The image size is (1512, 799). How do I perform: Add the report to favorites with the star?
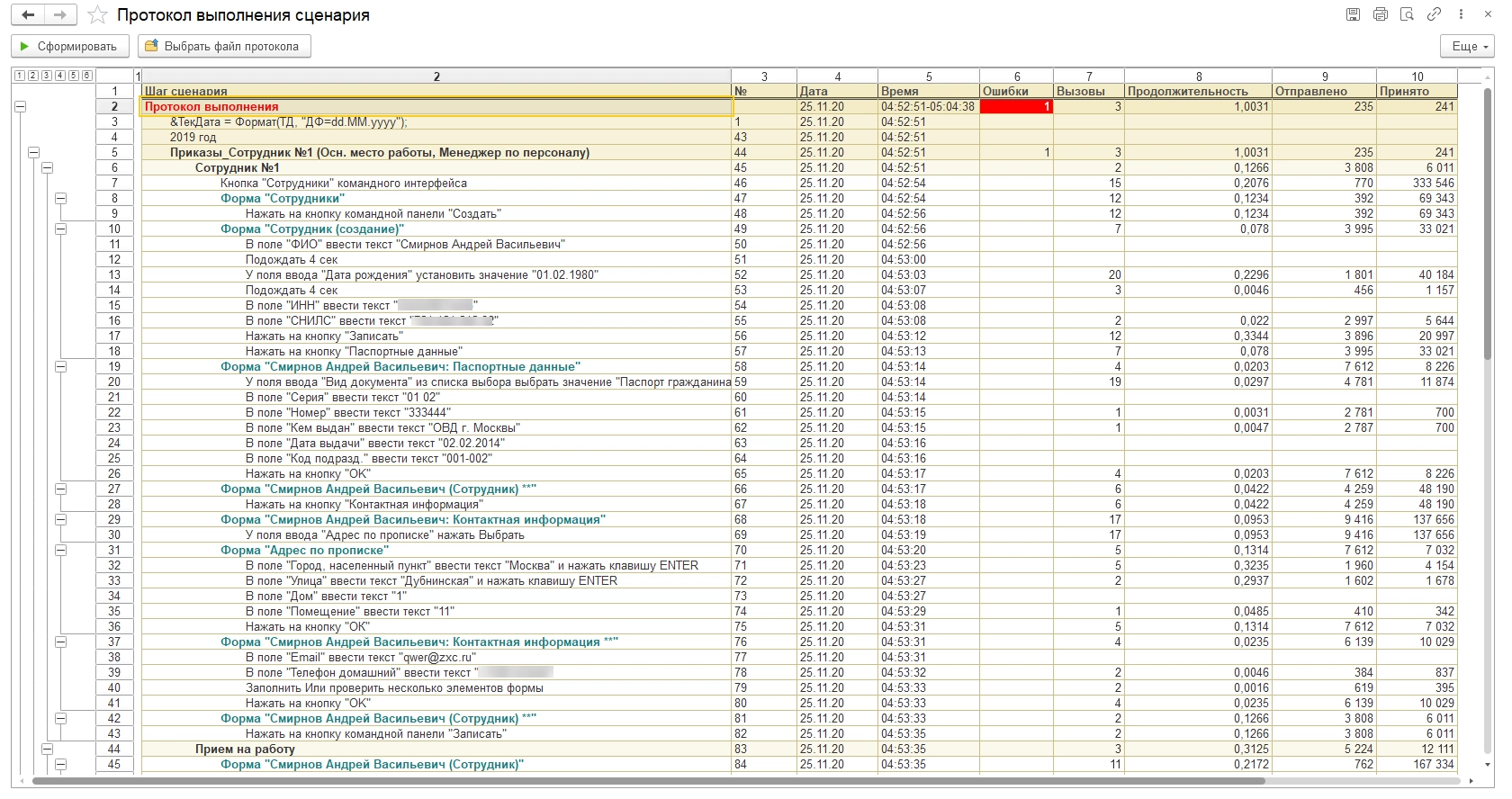[97, 15]
